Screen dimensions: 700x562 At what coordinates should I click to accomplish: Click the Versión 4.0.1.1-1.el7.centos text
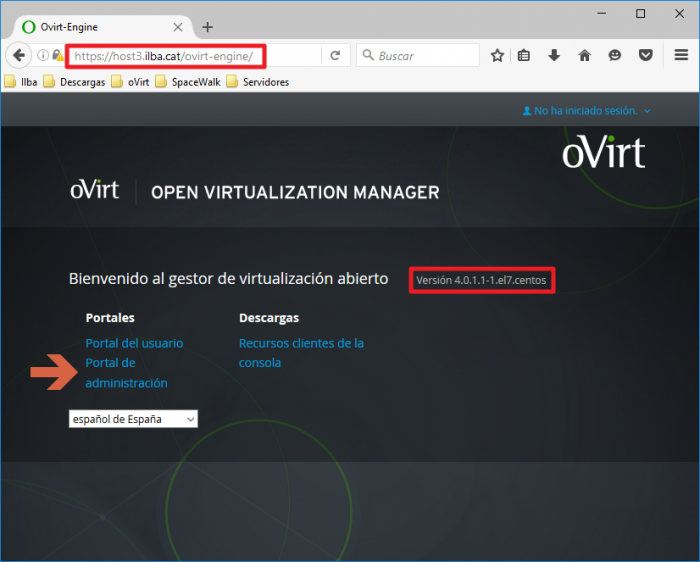coord(481,280)
